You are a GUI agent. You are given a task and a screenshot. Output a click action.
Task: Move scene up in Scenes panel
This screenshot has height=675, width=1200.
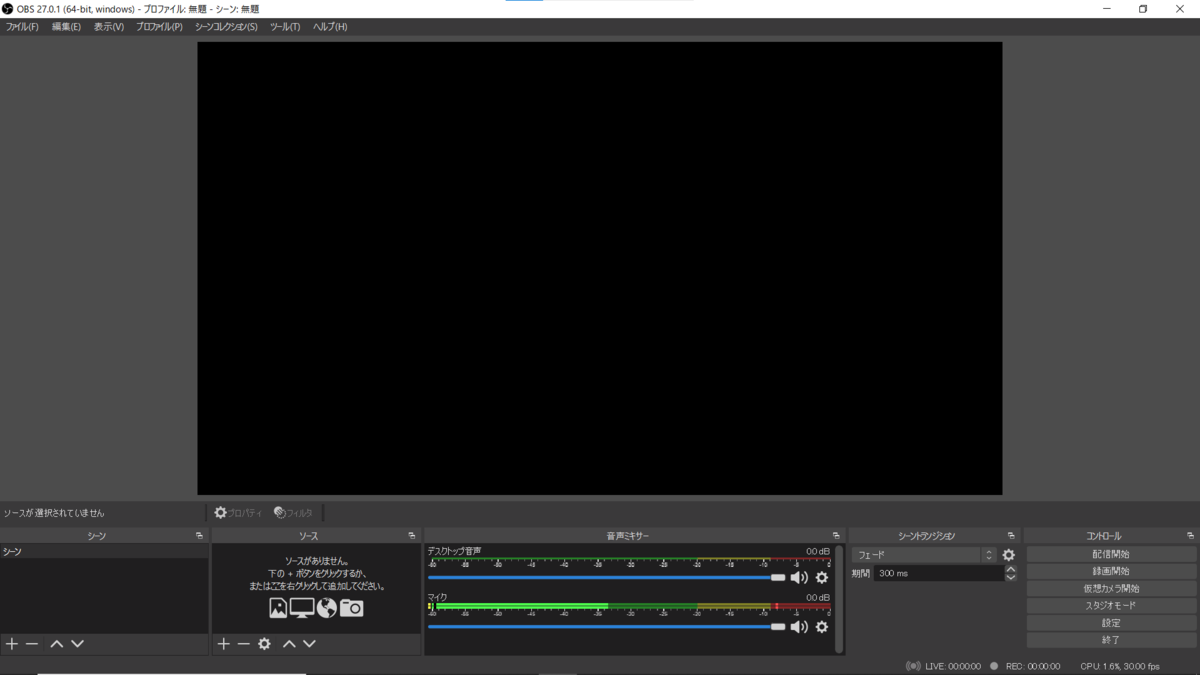57,644
